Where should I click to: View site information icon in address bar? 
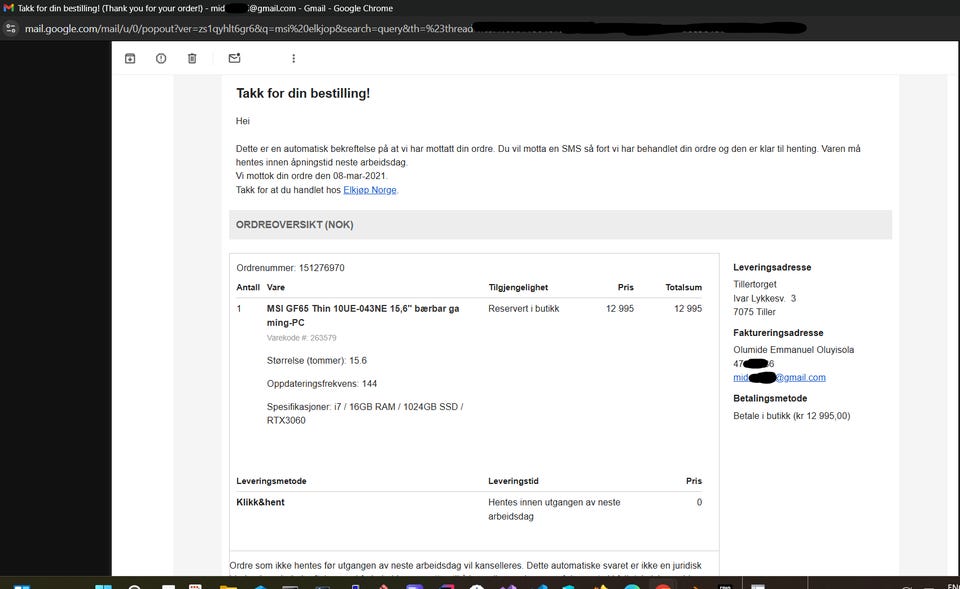[x=10, y=28]
